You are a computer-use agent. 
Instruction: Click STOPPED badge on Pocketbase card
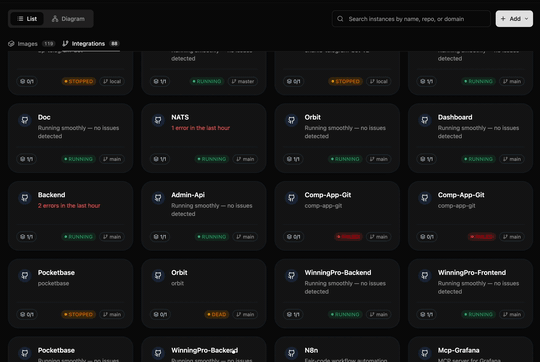(x=78, y=314)
